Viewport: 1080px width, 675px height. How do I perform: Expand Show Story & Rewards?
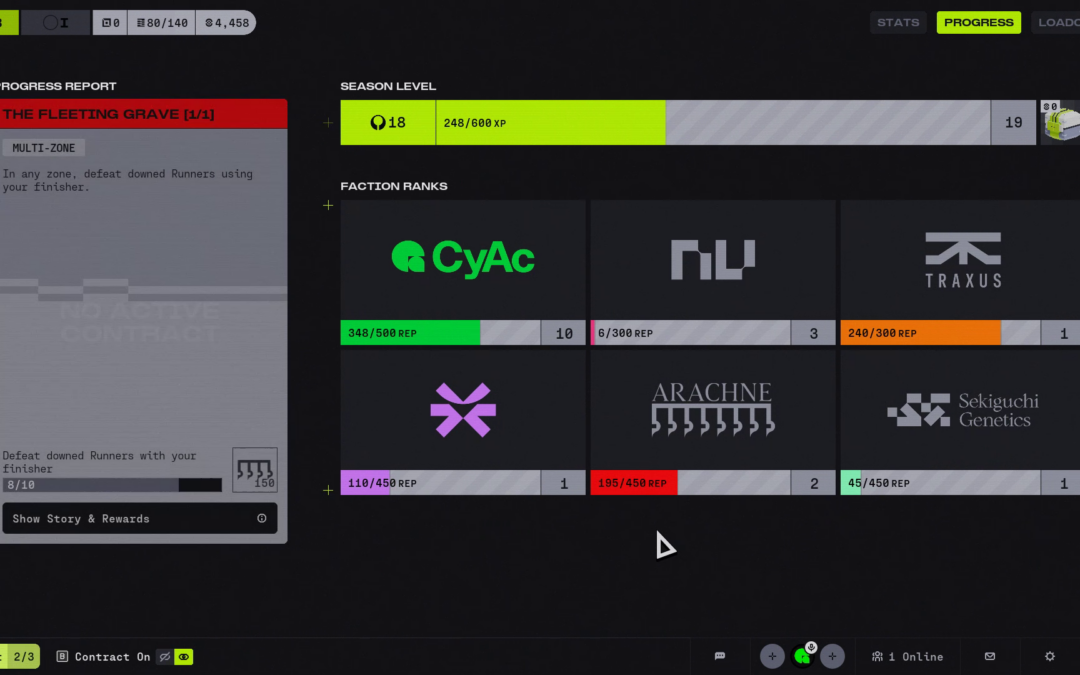(139, 518)
